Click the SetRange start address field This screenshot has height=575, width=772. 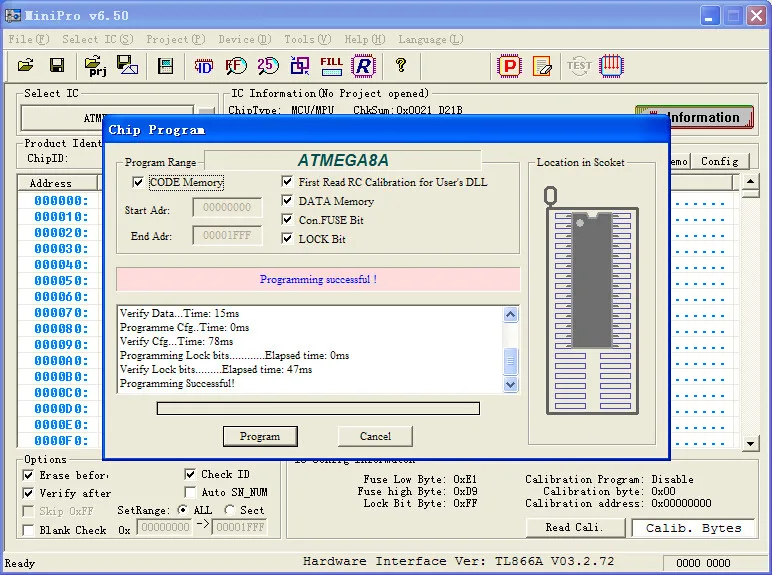coord(165,527)
